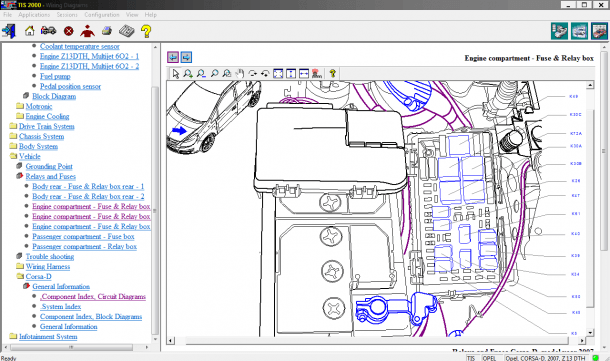610x361 pixels.
Task: Open Body rear - Fuse & Relay box rear - 2
Action: point(88,196)
